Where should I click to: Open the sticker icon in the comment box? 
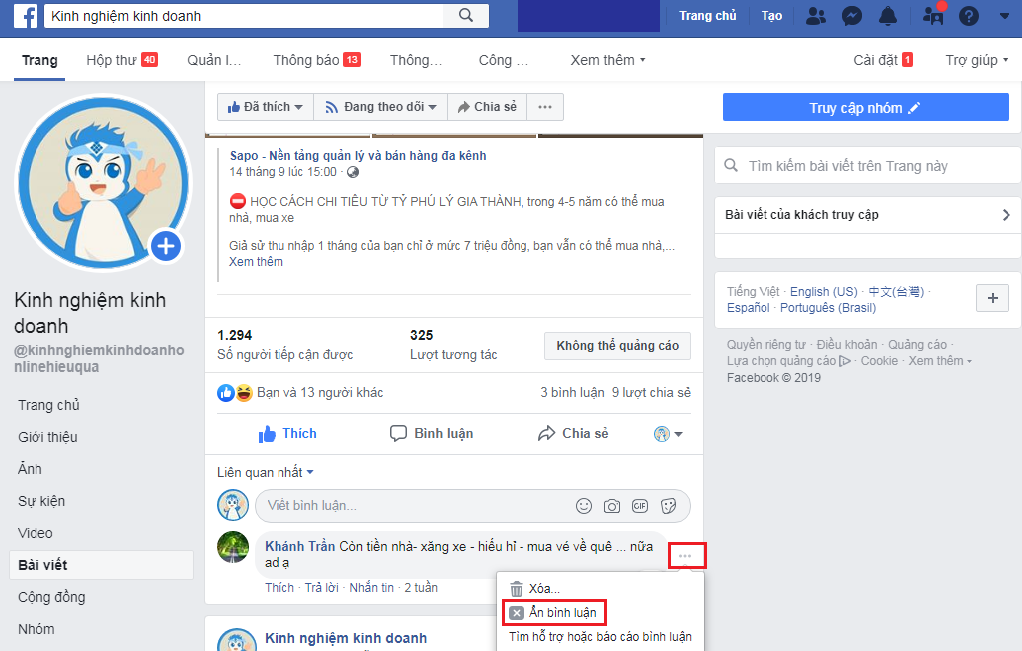[x=668, y=506]
